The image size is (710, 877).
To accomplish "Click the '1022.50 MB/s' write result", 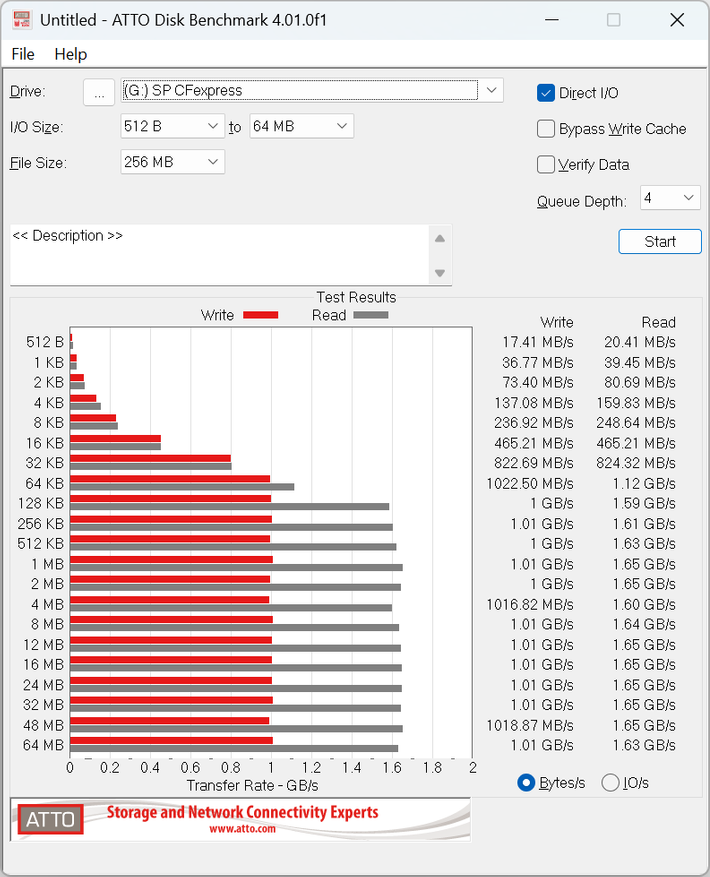I will coord(529,484).
